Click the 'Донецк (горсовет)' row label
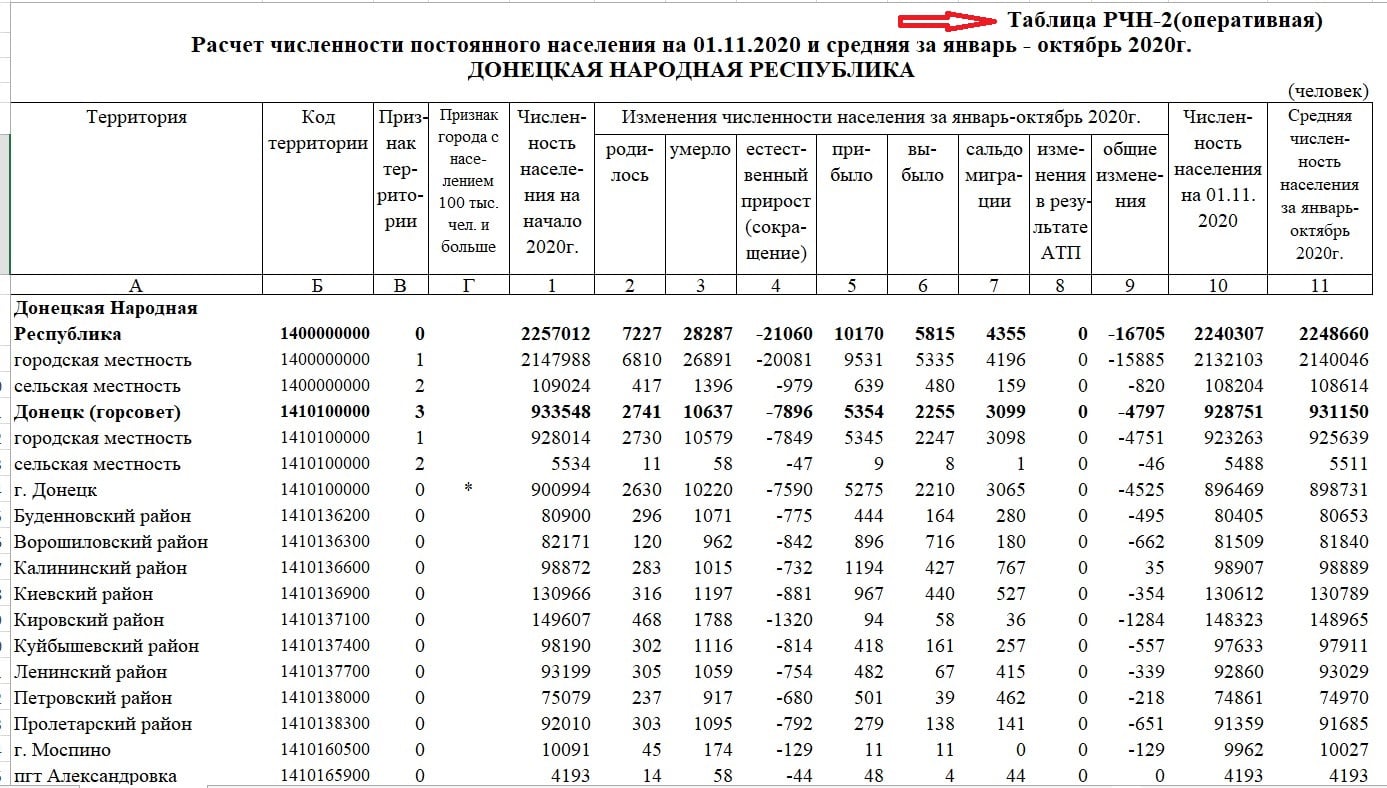This screenshot has height=788, width=1387. pos(97,412)
